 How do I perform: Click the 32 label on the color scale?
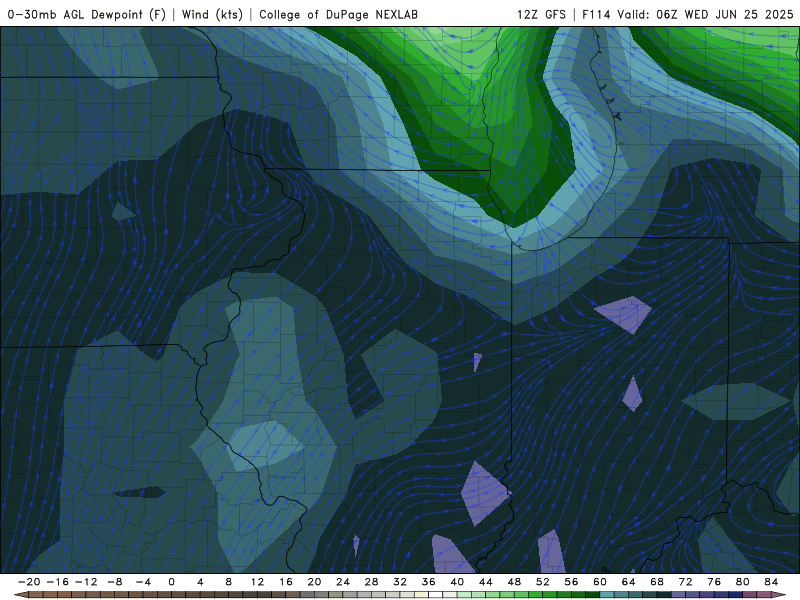400,582
